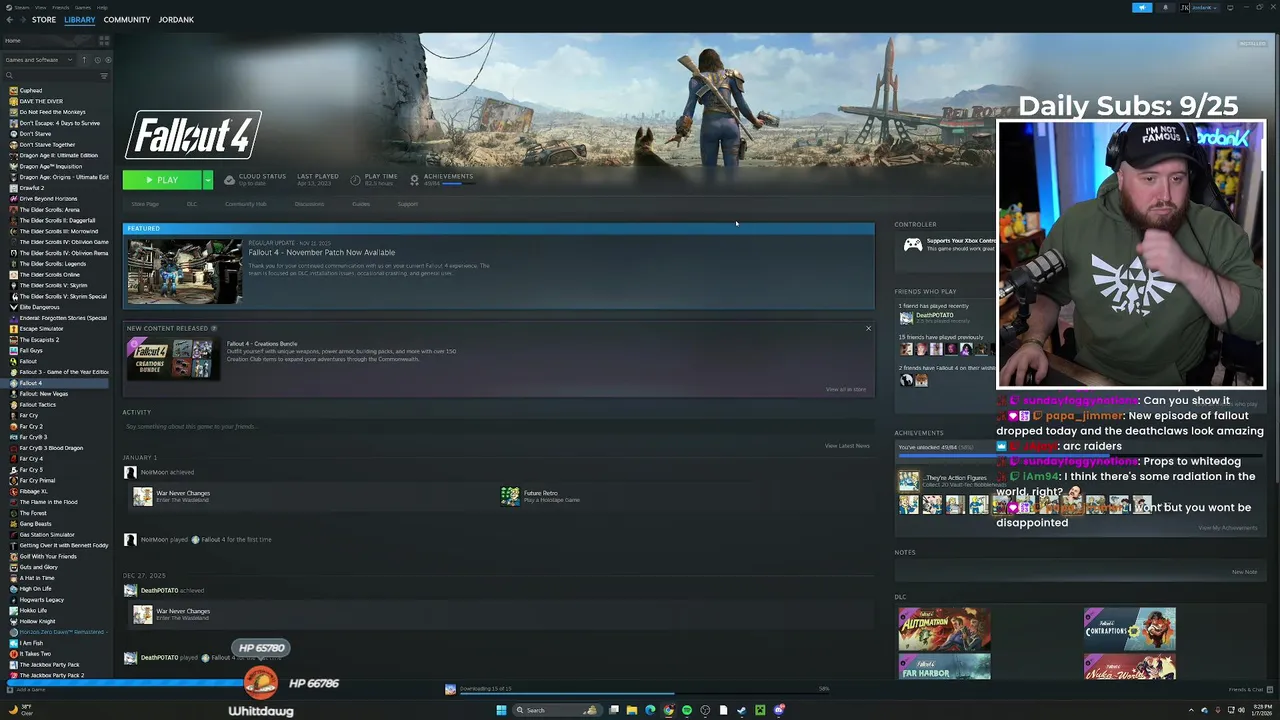The width and height of the screenshot is (1280, 720).
Task: Click the ready-to-play filter icon
Action: point(108,59)
